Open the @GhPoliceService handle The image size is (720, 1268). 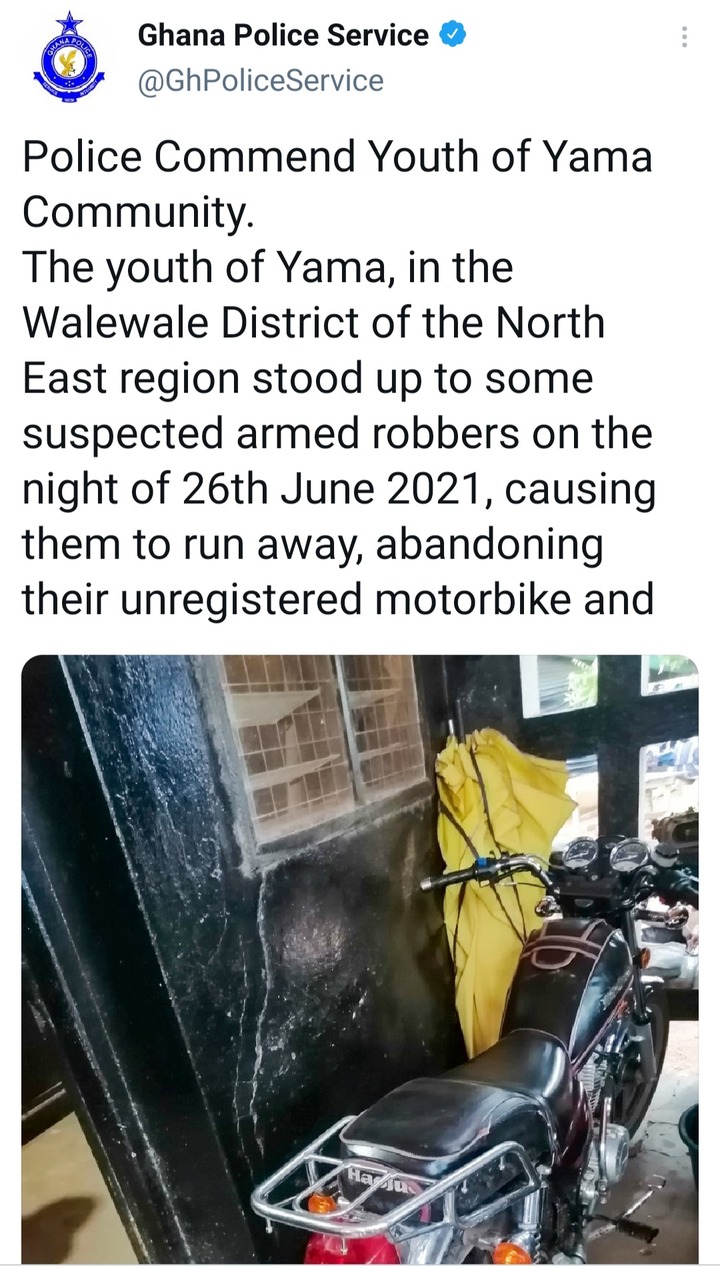260,80
